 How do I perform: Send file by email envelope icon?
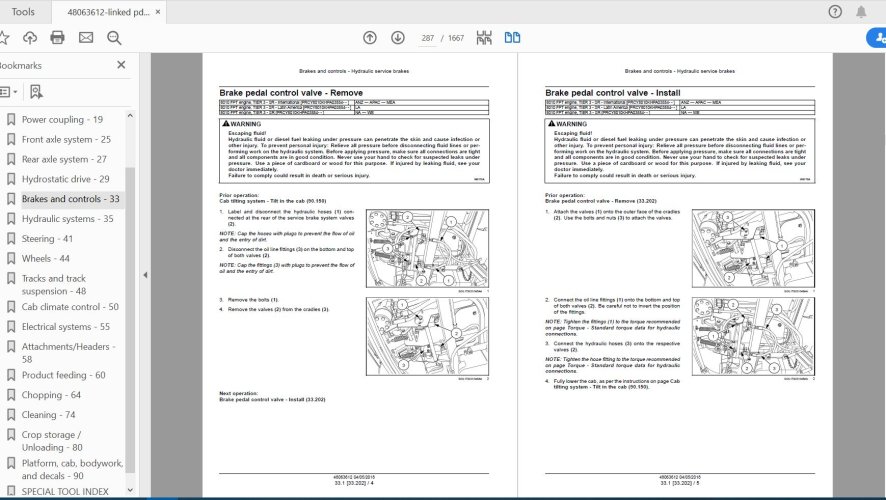[86, 38]
